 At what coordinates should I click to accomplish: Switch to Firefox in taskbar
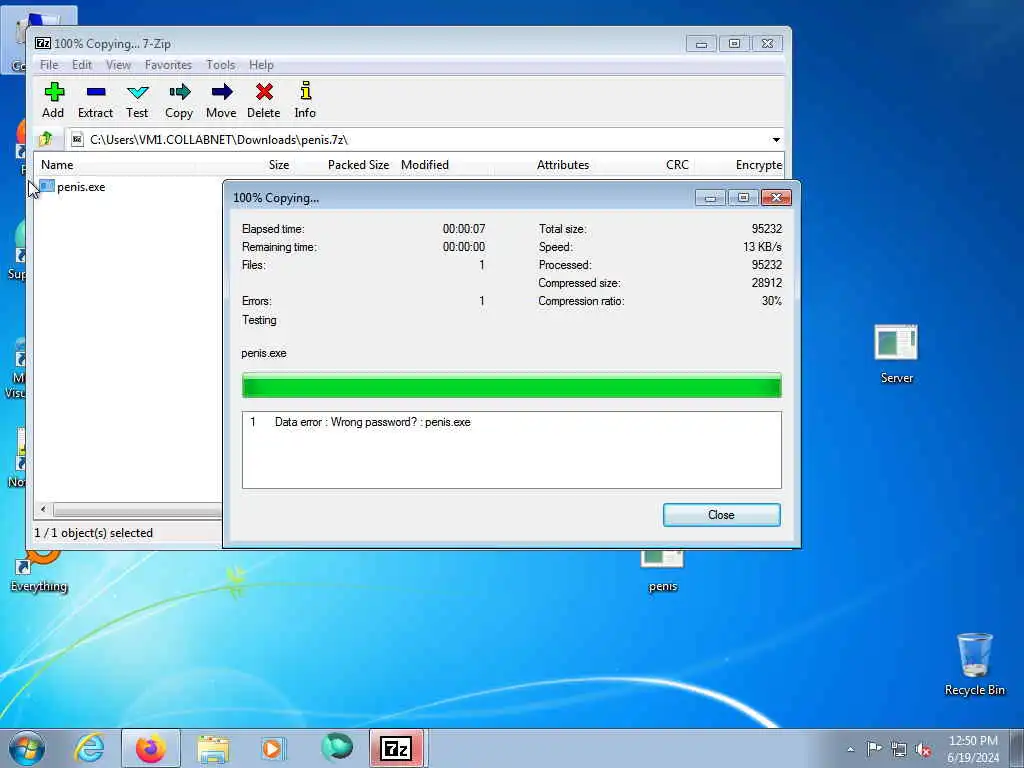point(151,748)
